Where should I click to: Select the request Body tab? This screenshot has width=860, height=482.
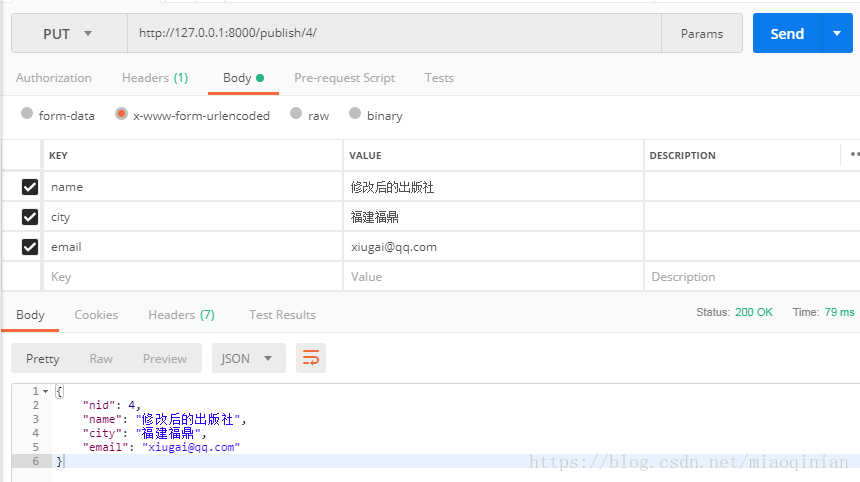[x=243, y=78]
